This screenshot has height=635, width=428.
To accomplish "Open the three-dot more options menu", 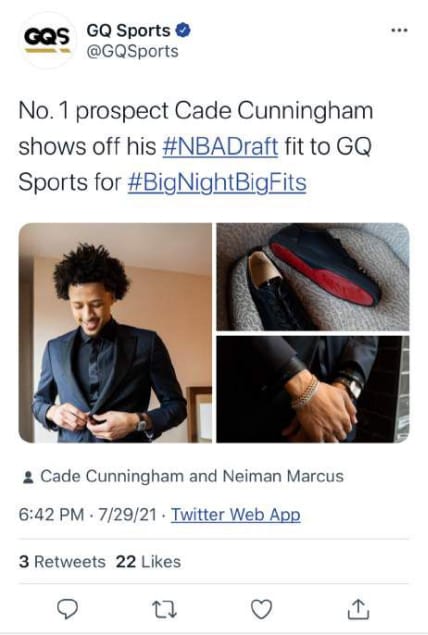I will (399, 30).
